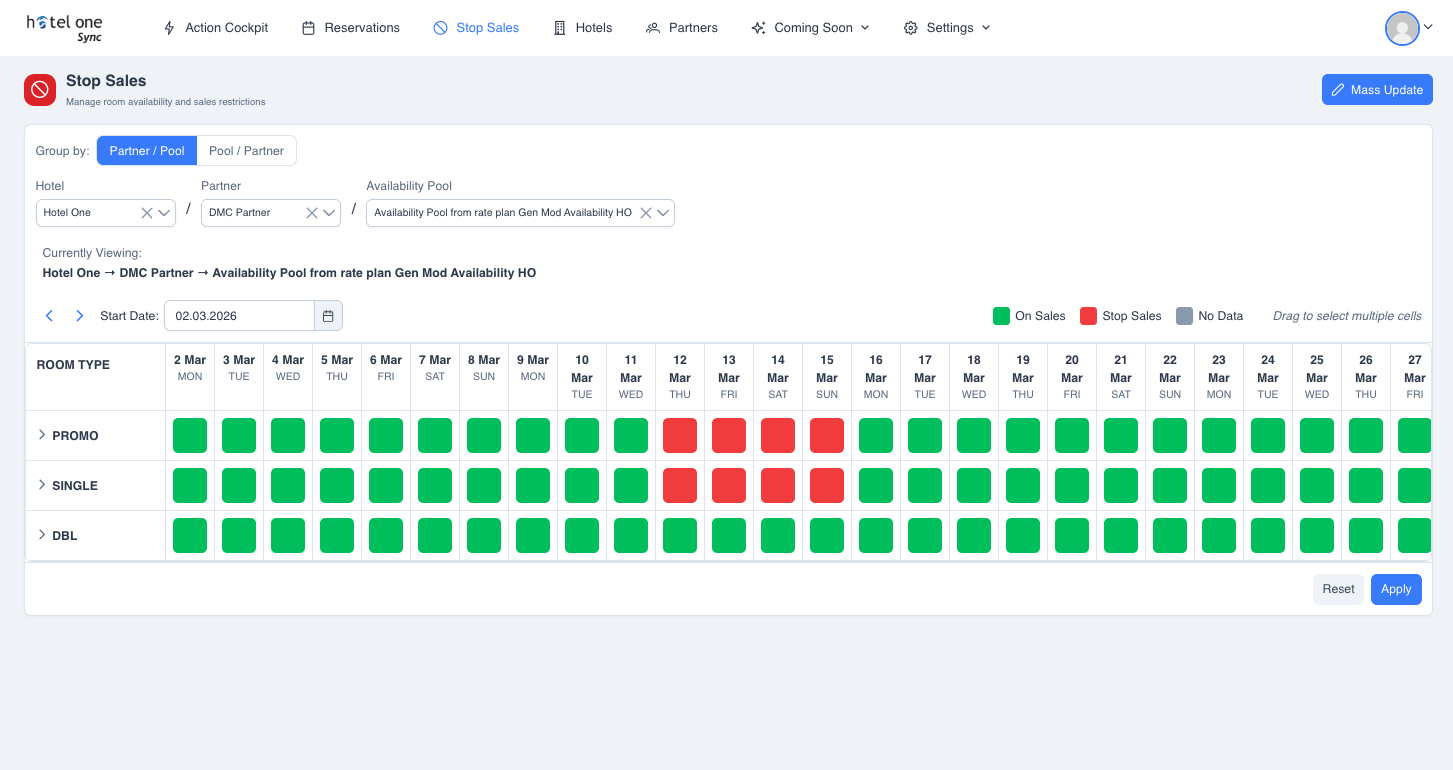The image size is (1453, 770).
Task: Switch grouping to Pool / Partner
Action: [x=246, y=150]
